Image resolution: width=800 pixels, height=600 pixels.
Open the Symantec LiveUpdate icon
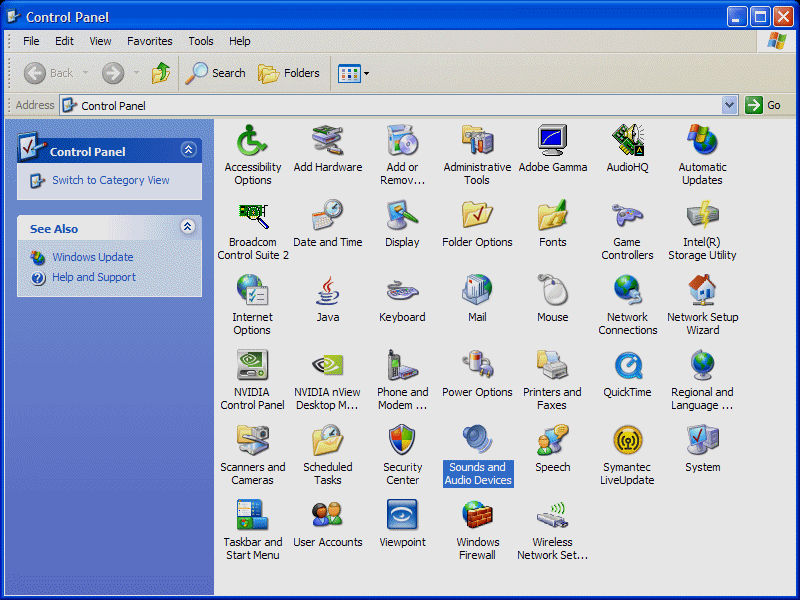click(x=627, y=441)
